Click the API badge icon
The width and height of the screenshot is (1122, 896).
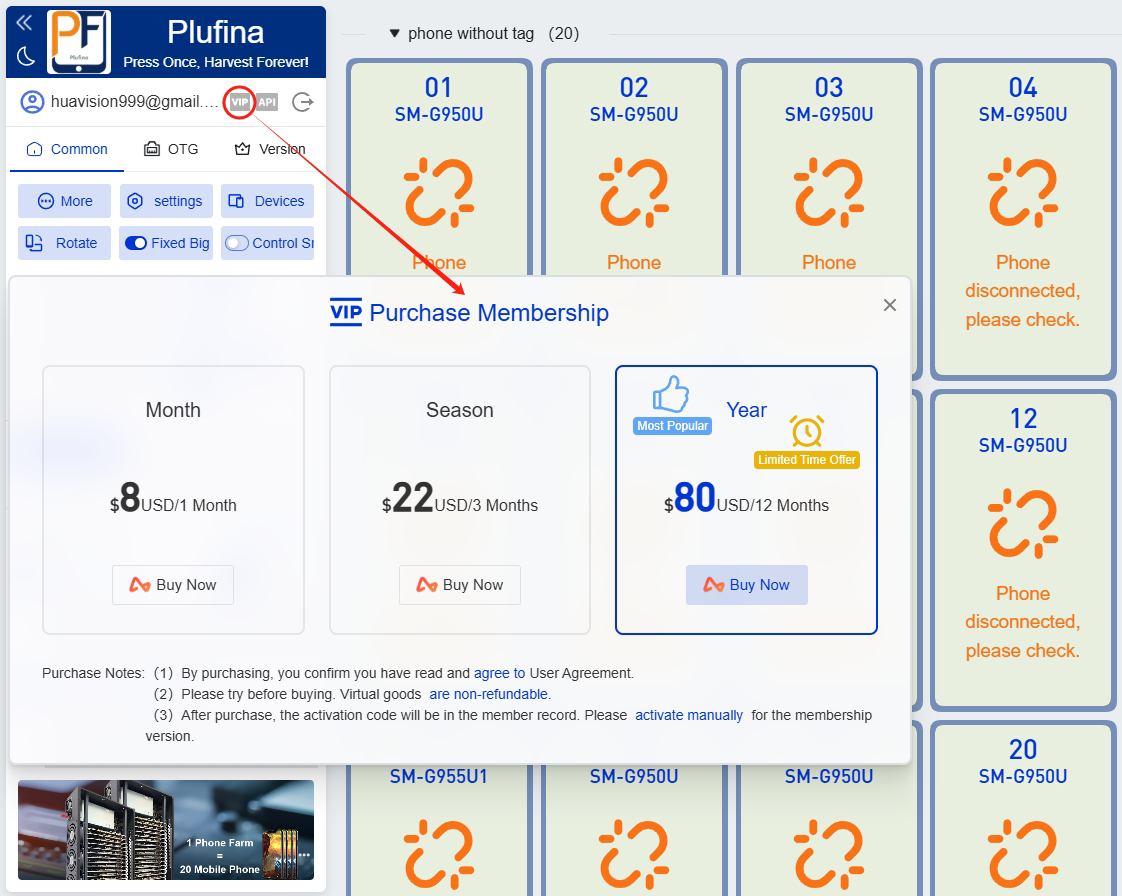pos(267,102)
